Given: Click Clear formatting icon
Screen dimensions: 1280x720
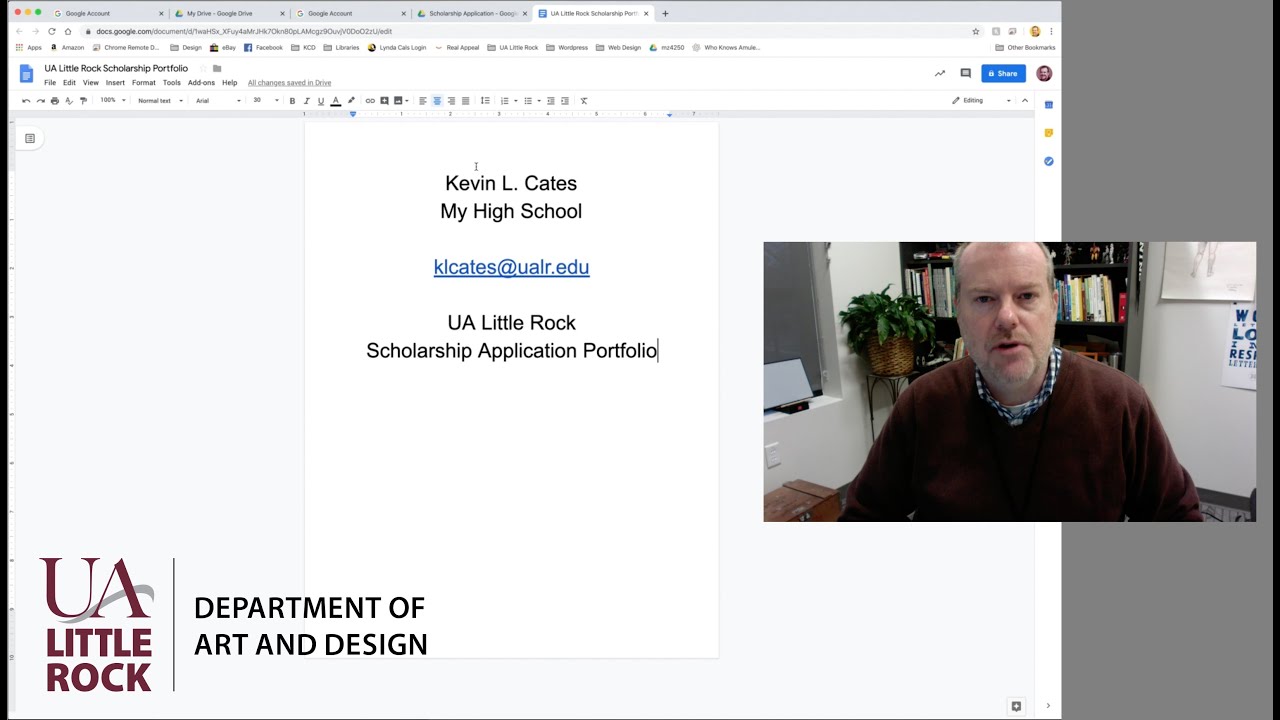Looking at the screenshot, I should coord(584,101).
